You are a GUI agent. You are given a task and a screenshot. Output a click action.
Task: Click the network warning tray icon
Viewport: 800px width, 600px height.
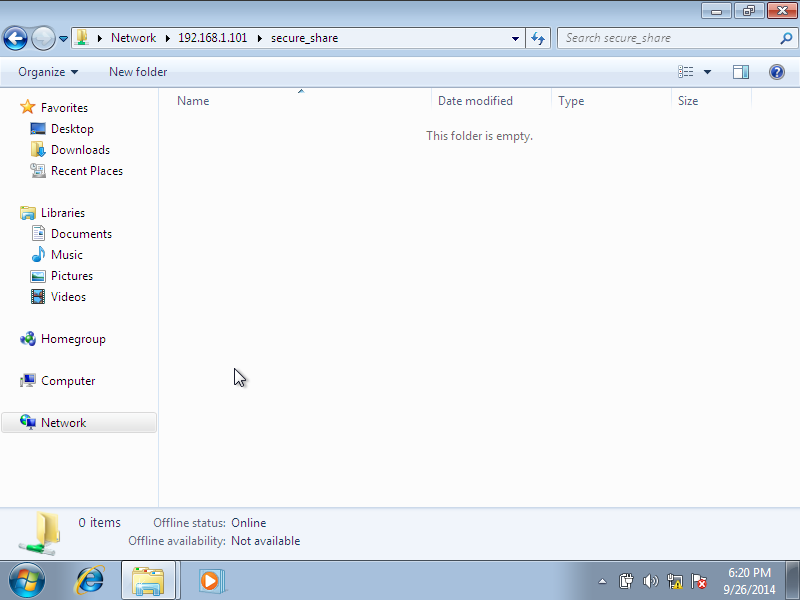[675, 581]
